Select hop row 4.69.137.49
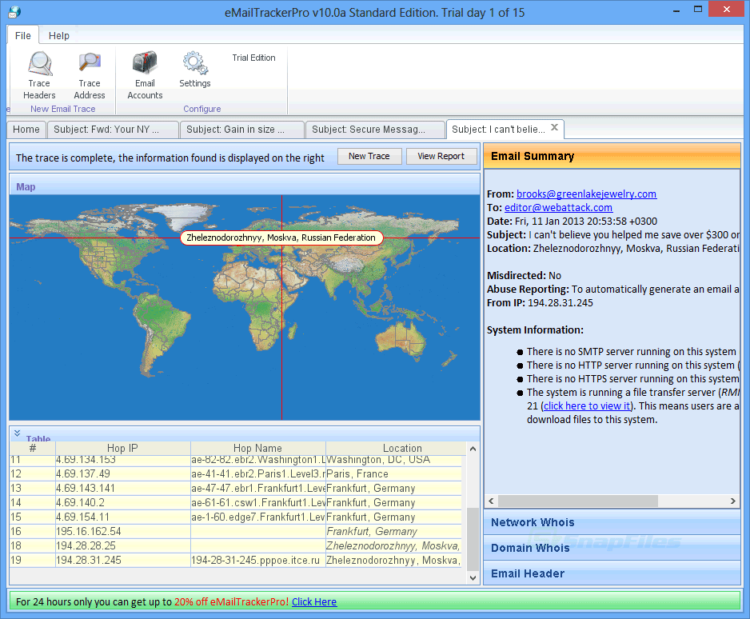This screenshot has height=619, width=750. [236, 474]
